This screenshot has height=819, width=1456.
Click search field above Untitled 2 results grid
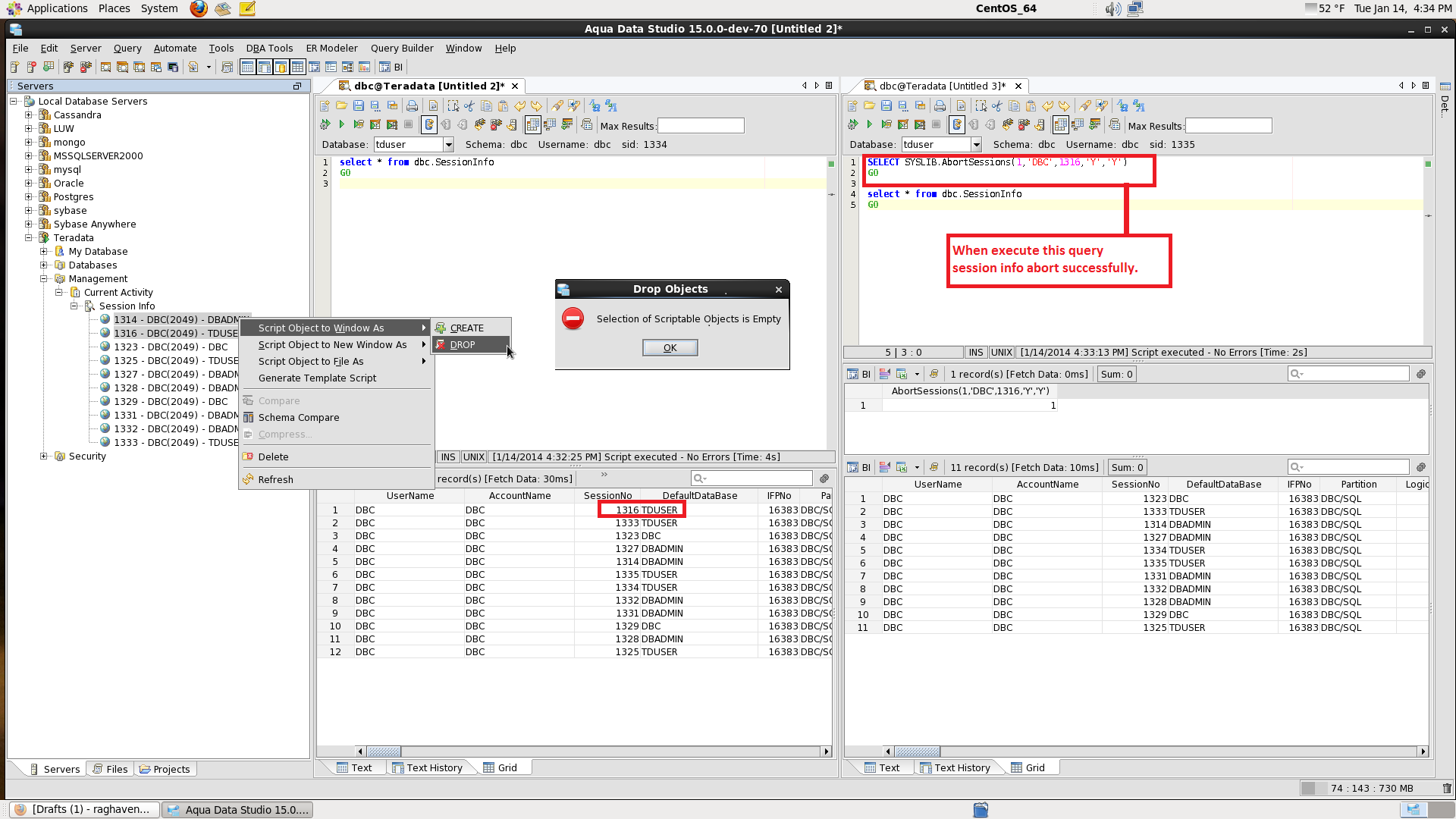752,479
